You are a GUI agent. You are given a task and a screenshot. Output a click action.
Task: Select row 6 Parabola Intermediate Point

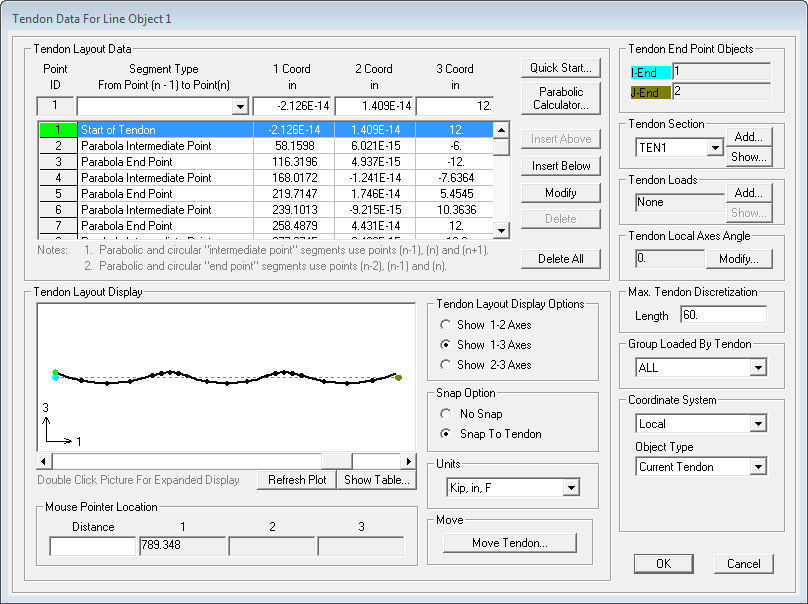[266, 210]
